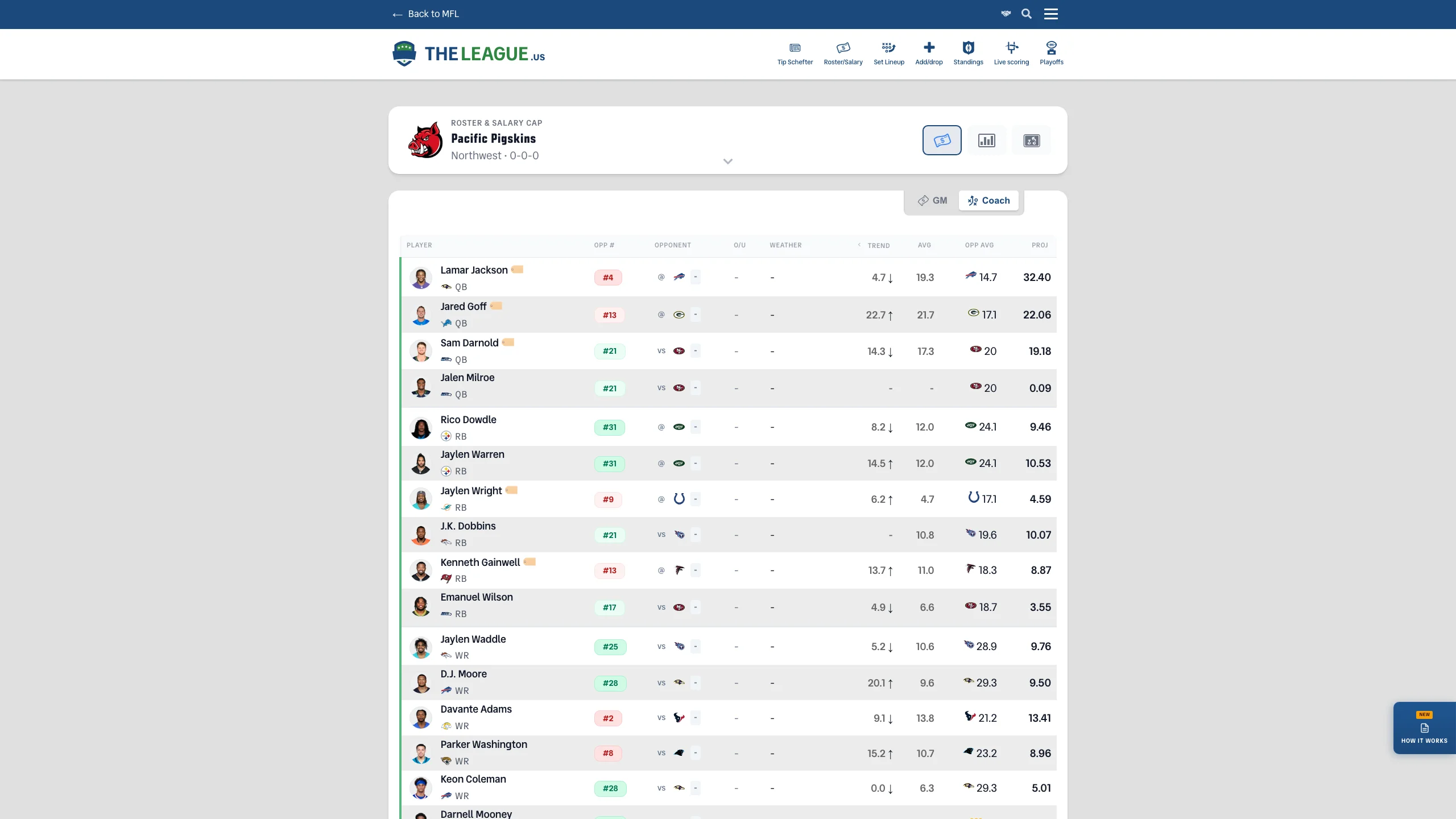Click the search magnifier in top bar
1456x819 pixels.
[x=1026, y=14]
